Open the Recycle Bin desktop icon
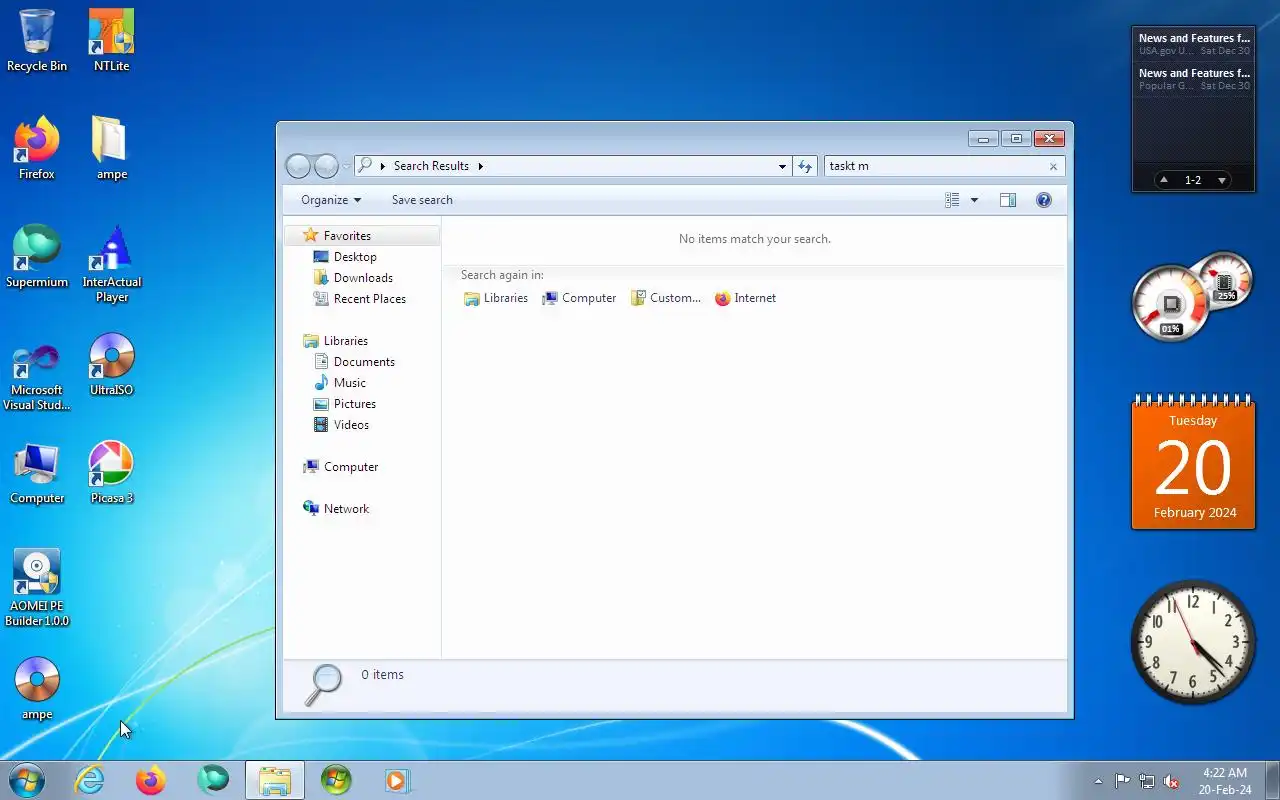Screen dimensions: 1280x800 click(37, 41)
